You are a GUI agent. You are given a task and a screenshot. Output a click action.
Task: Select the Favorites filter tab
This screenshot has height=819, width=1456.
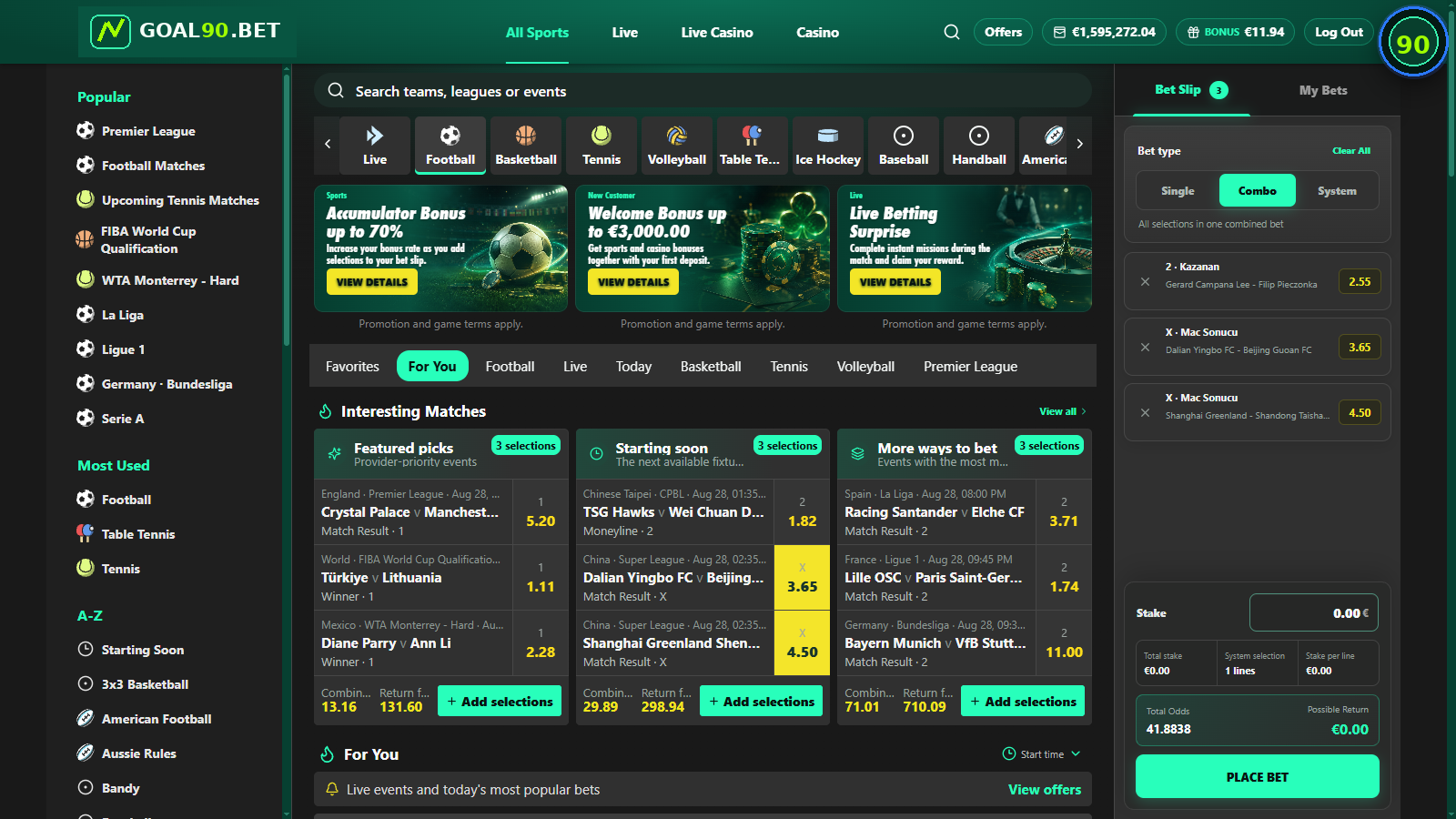(x=352, y=367)
